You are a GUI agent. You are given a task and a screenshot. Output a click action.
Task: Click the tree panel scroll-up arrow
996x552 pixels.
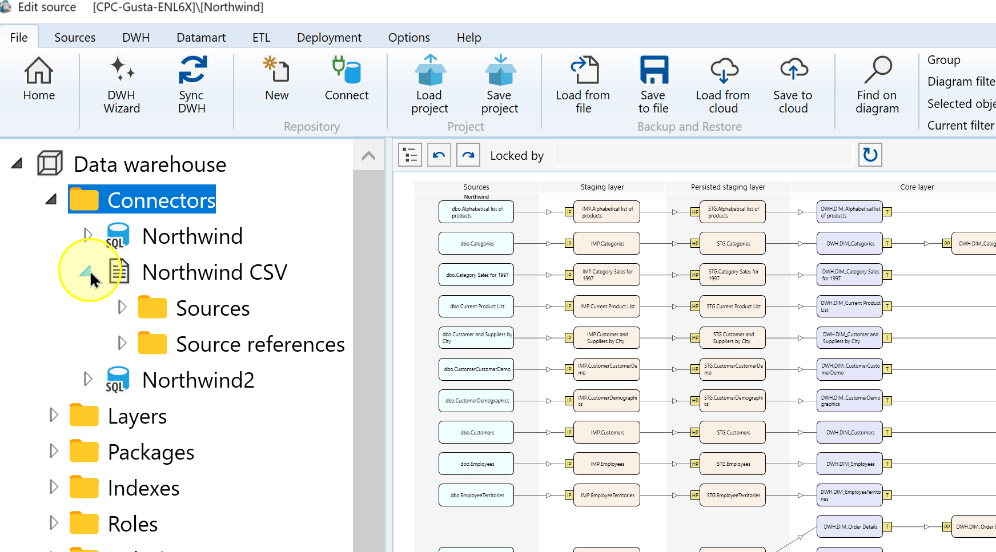click(x=368, y=156)
